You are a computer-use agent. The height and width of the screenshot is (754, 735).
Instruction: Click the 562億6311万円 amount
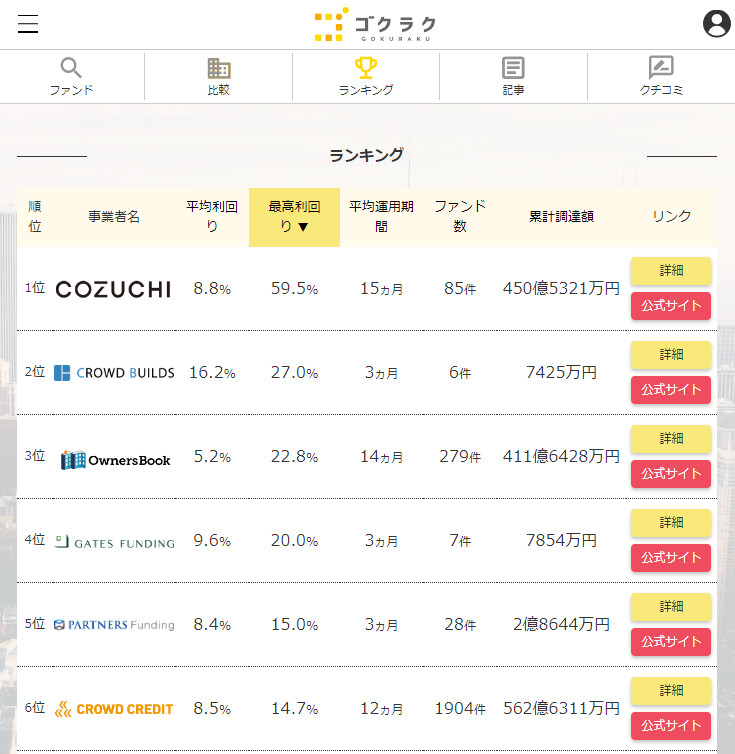(x=561, y=709)
